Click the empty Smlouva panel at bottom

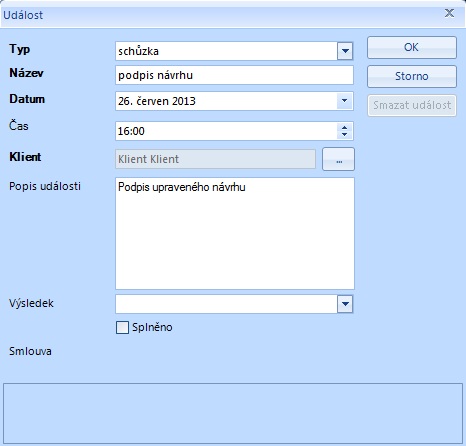pos(233,413)
